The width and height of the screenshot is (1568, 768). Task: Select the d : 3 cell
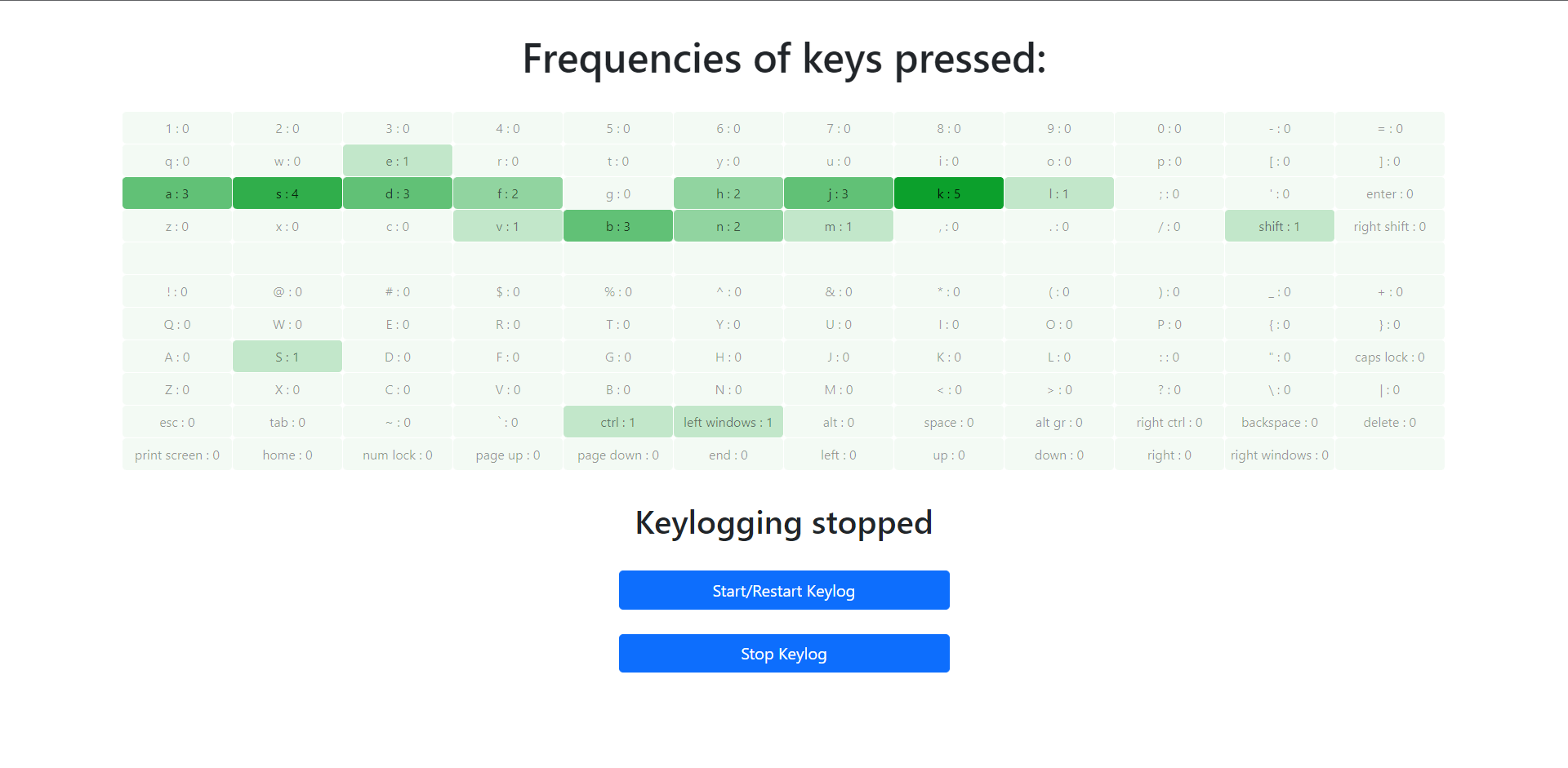[397, 193]
